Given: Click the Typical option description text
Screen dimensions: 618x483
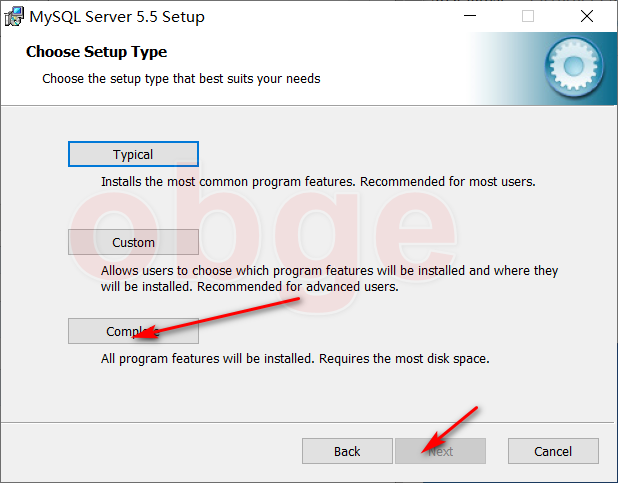Looking at the screenshot, I should point(318,182).
